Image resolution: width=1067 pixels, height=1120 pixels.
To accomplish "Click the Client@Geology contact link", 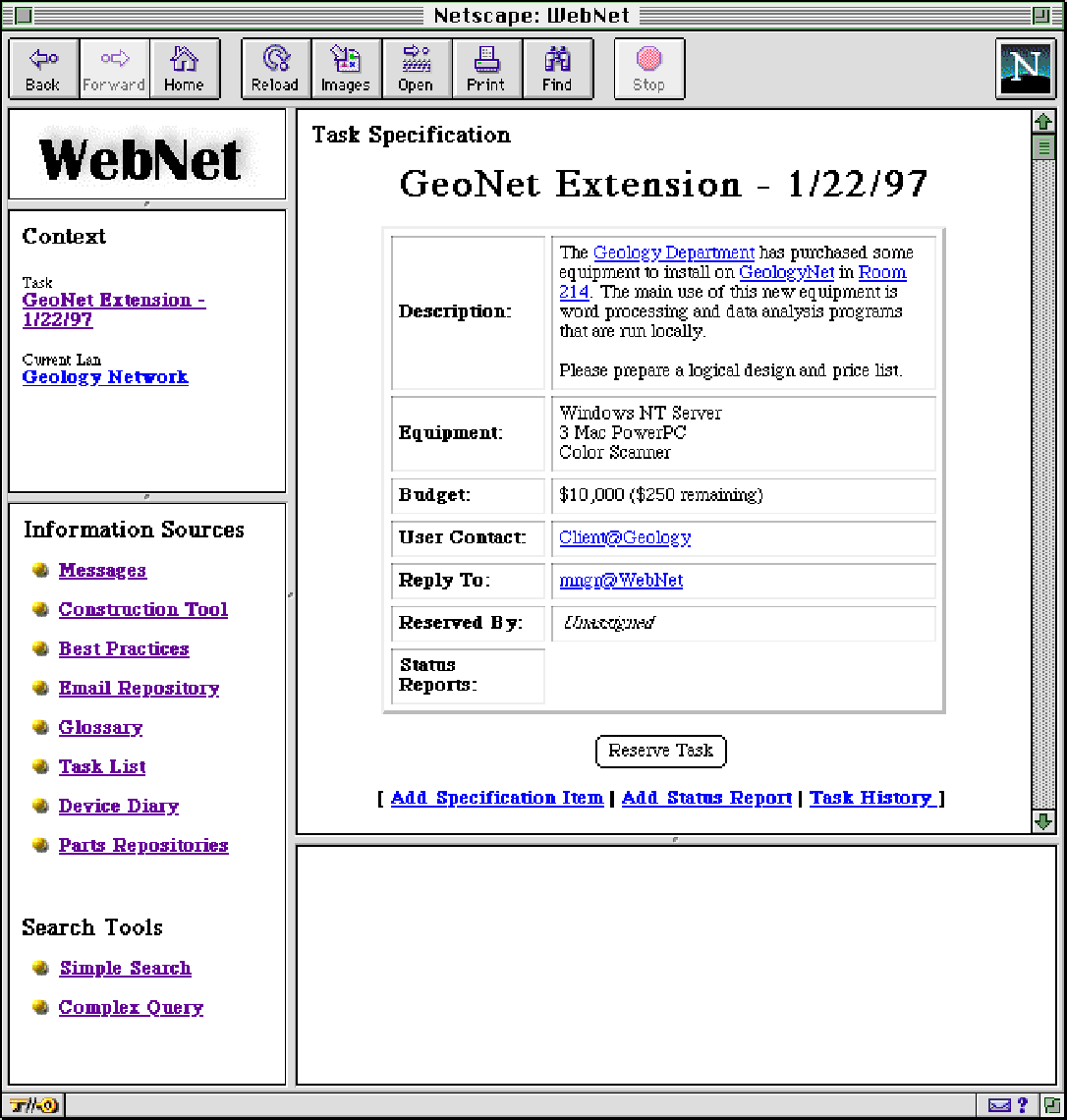I will coord(625,537).
